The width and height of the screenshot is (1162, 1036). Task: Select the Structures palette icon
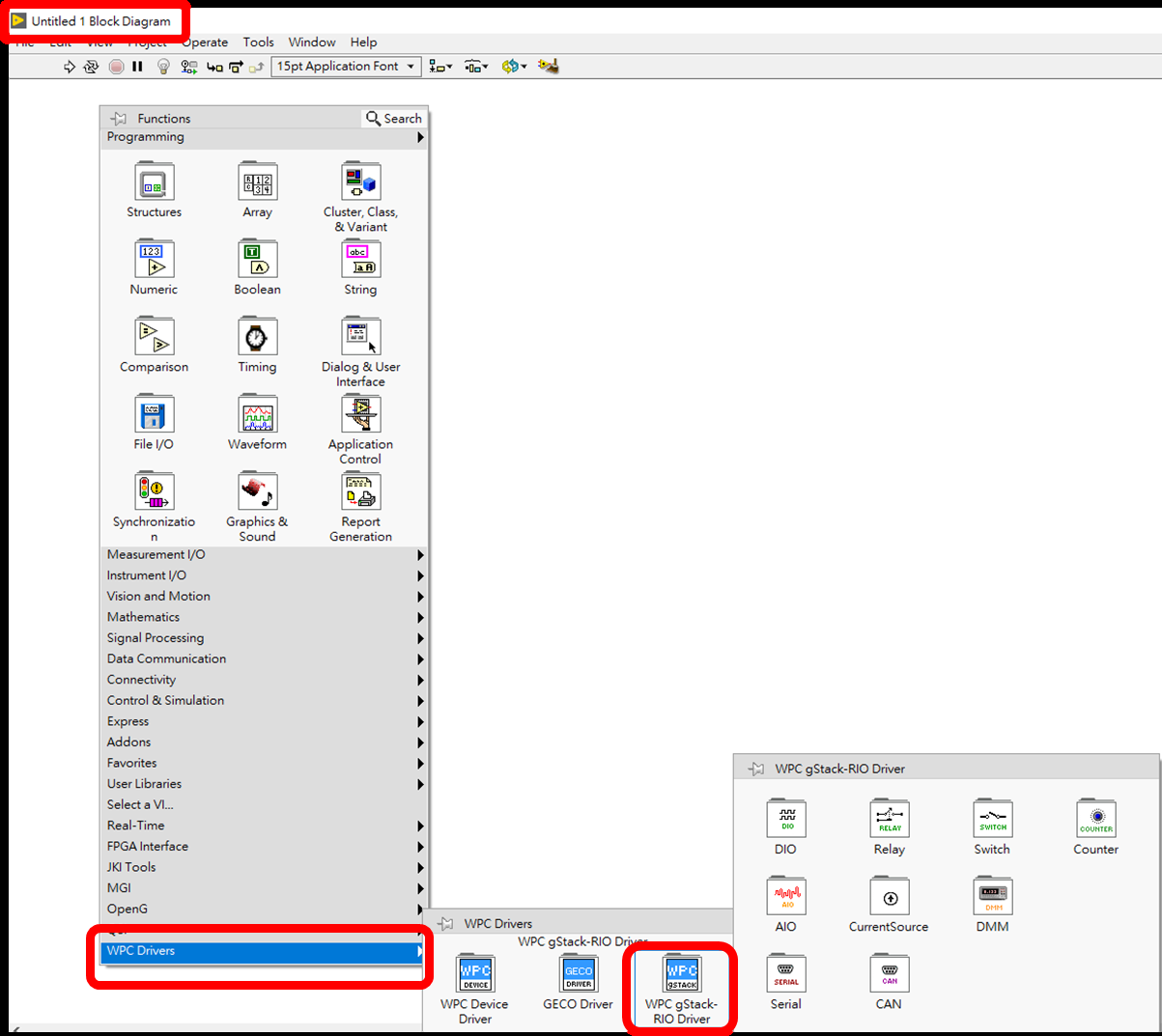(154, 182)
